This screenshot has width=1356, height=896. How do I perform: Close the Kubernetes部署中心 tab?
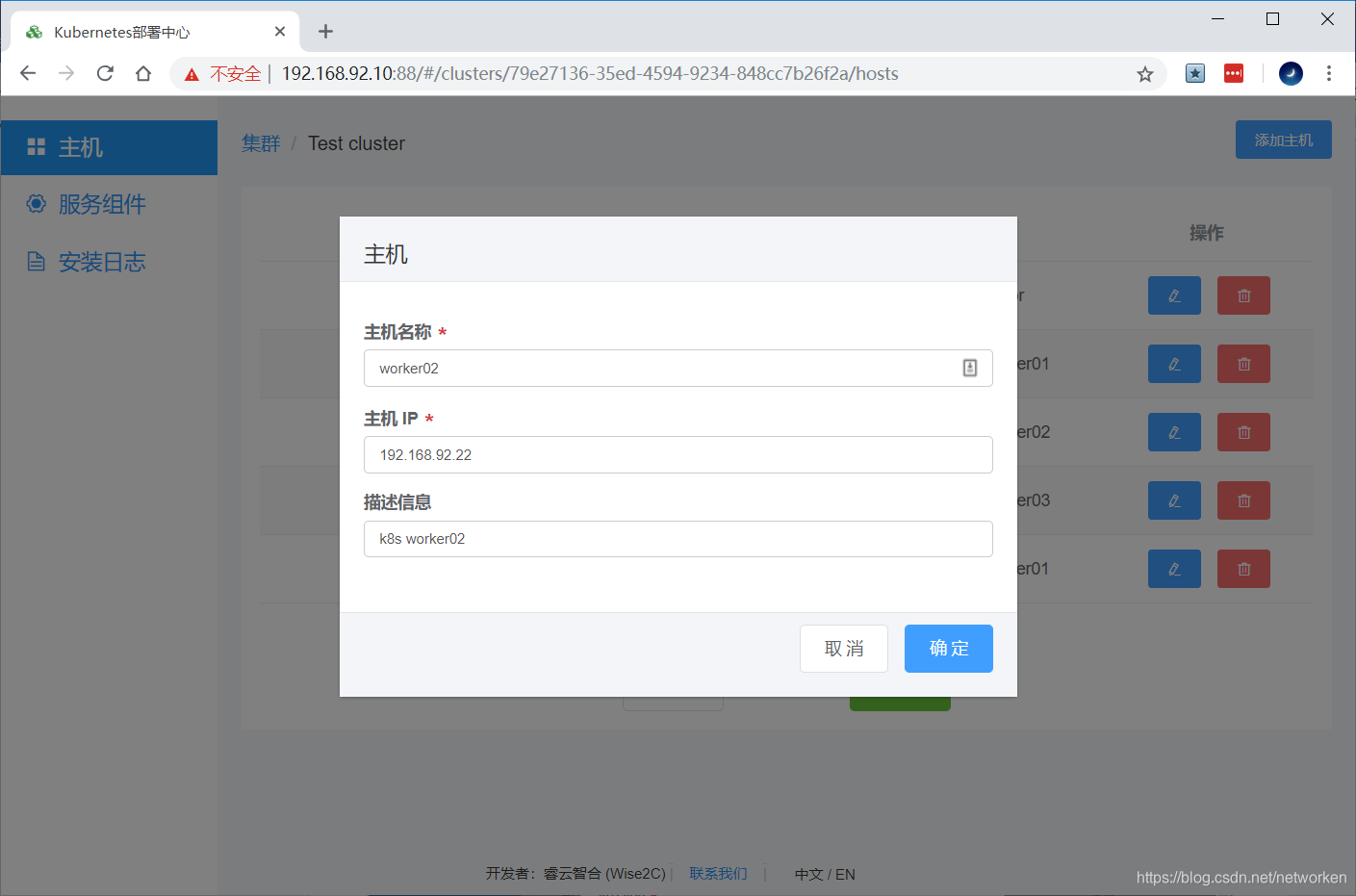280,32
